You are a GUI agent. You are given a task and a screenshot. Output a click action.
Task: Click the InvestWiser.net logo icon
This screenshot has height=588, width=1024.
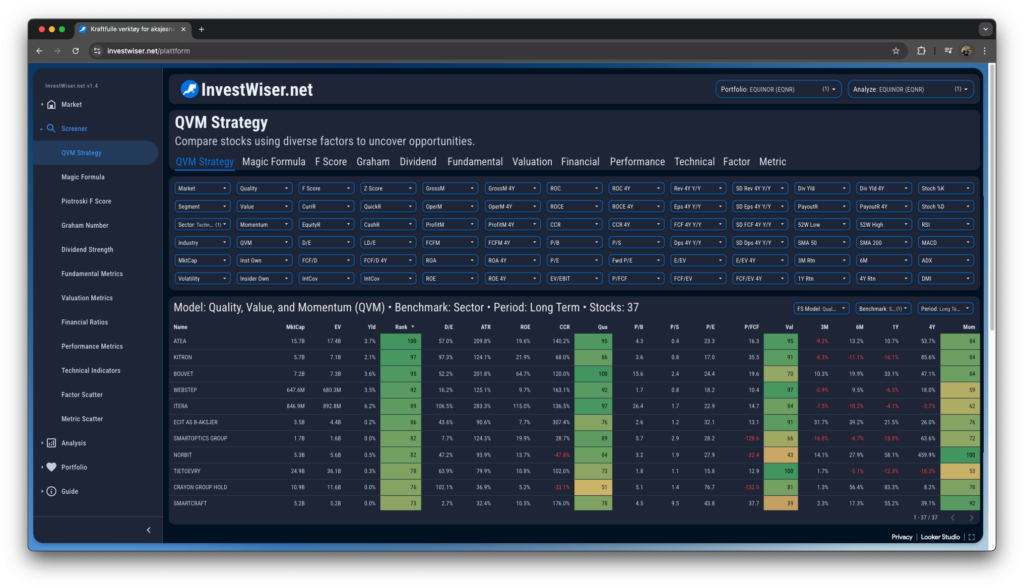[189, 89]
